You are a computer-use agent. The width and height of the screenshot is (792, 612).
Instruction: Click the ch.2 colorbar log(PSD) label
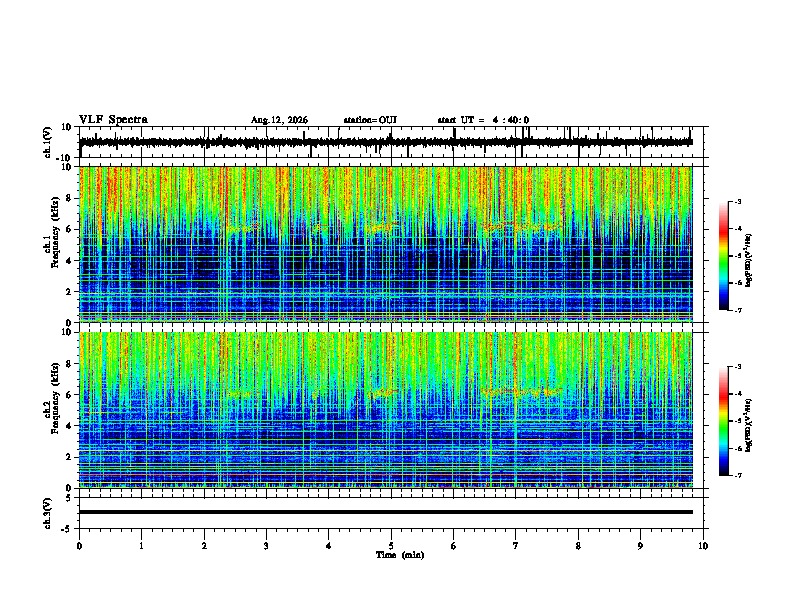pyautogui.click(x=749, y=425)
